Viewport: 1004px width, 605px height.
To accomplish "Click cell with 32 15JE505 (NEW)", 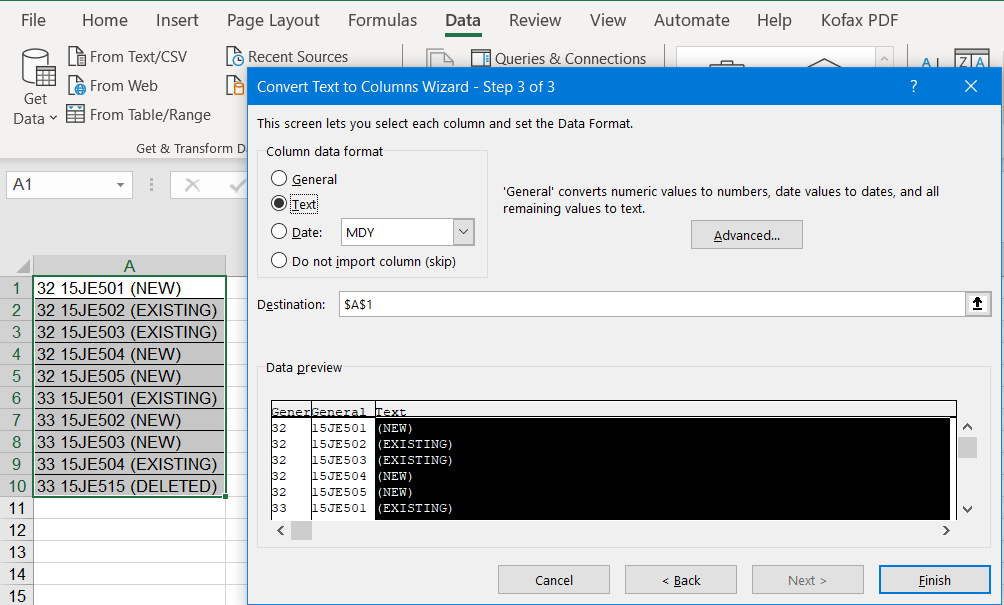I will coord(129,376).
